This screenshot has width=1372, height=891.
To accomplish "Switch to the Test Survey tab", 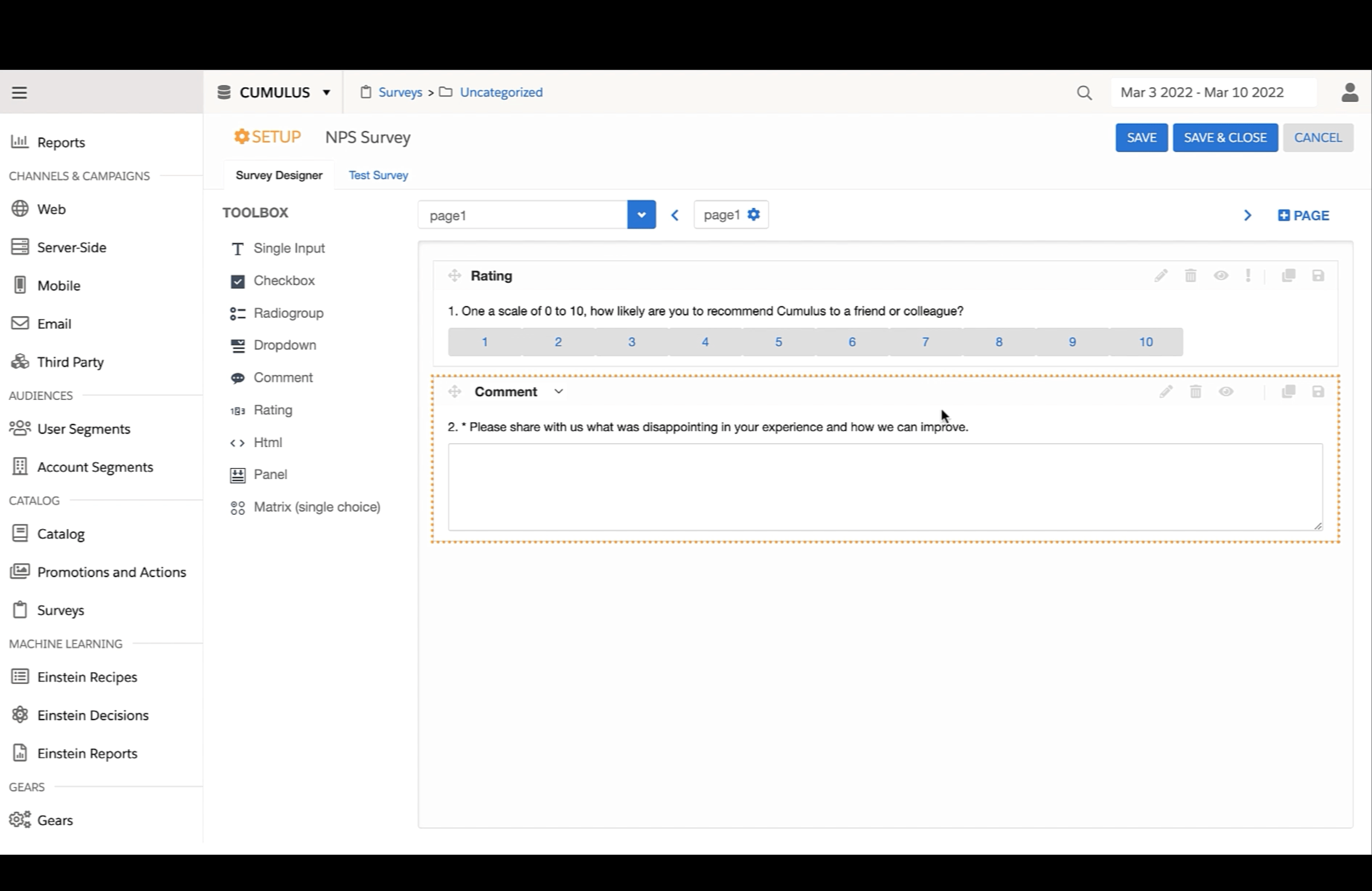I will tap(378, 175).
